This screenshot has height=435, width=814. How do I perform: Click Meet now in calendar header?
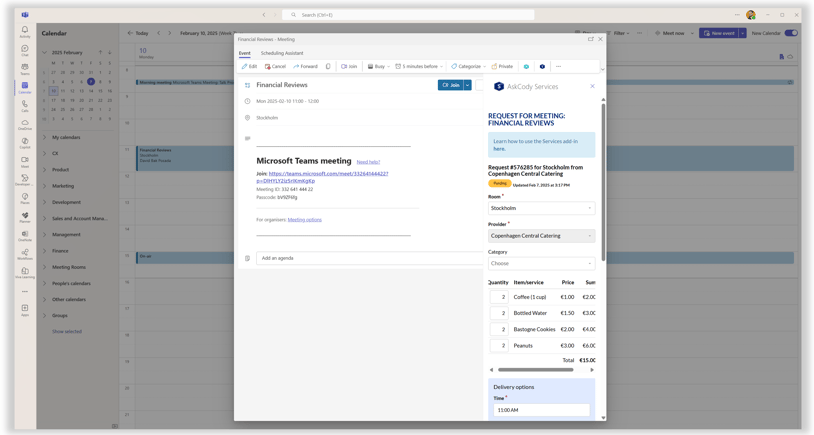pos(670,33)
